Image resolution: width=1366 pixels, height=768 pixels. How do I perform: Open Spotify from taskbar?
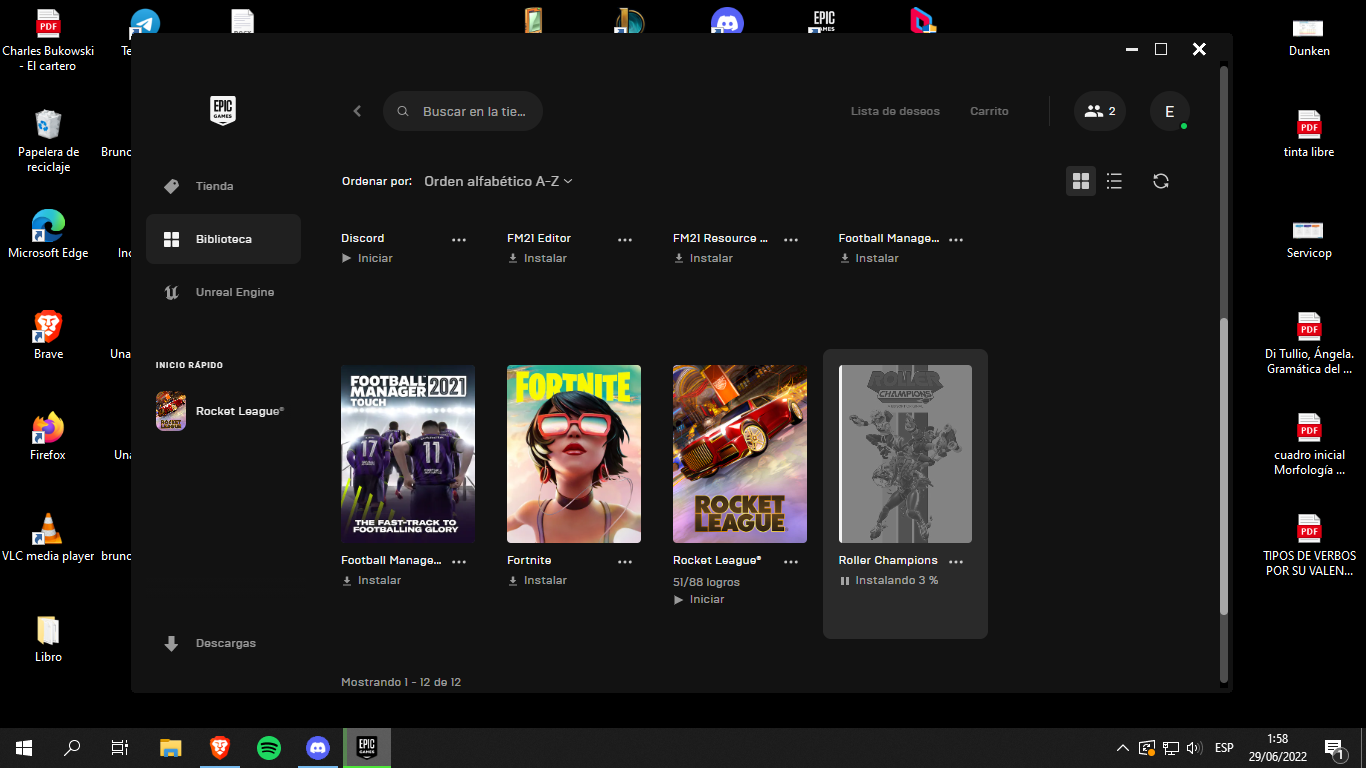coord(269,747)
